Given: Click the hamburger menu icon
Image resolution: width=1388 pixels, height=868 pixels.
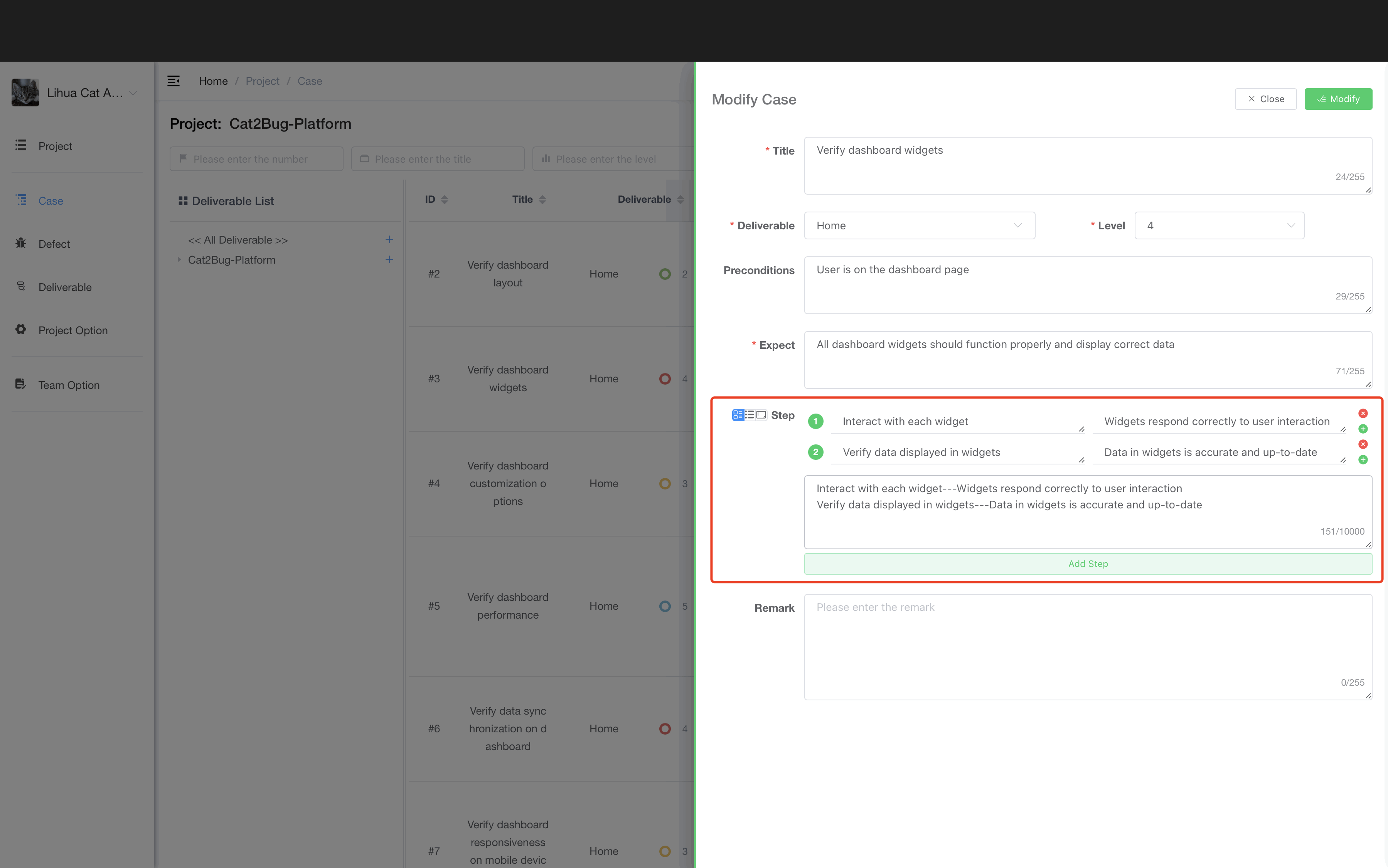Looking at the screenshot, I should 173,80.
